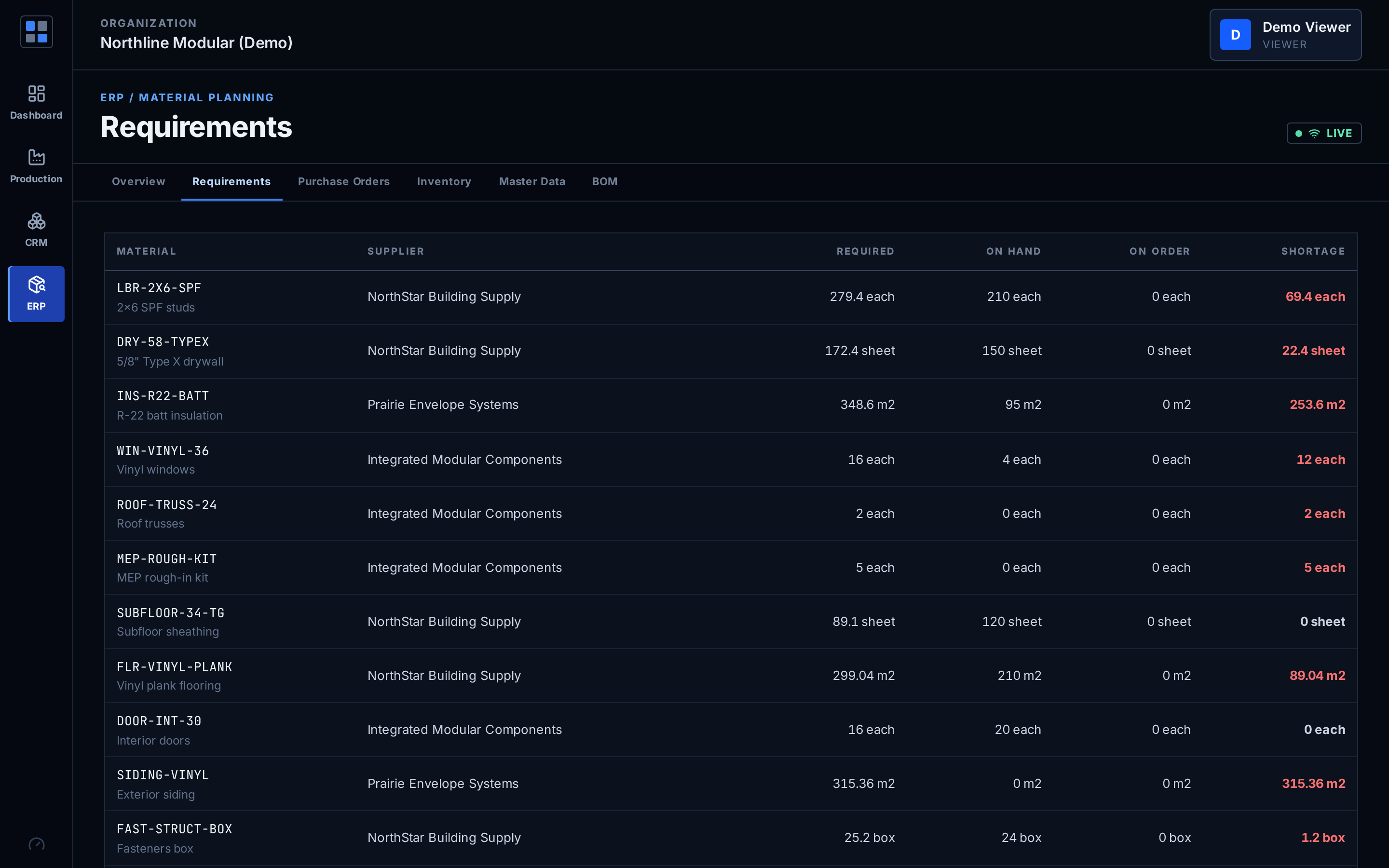The height and width of the screenshot is (868, 1389).
Task: Click the 315.36 m2 shortage value
Action: tap(1313, 783)
